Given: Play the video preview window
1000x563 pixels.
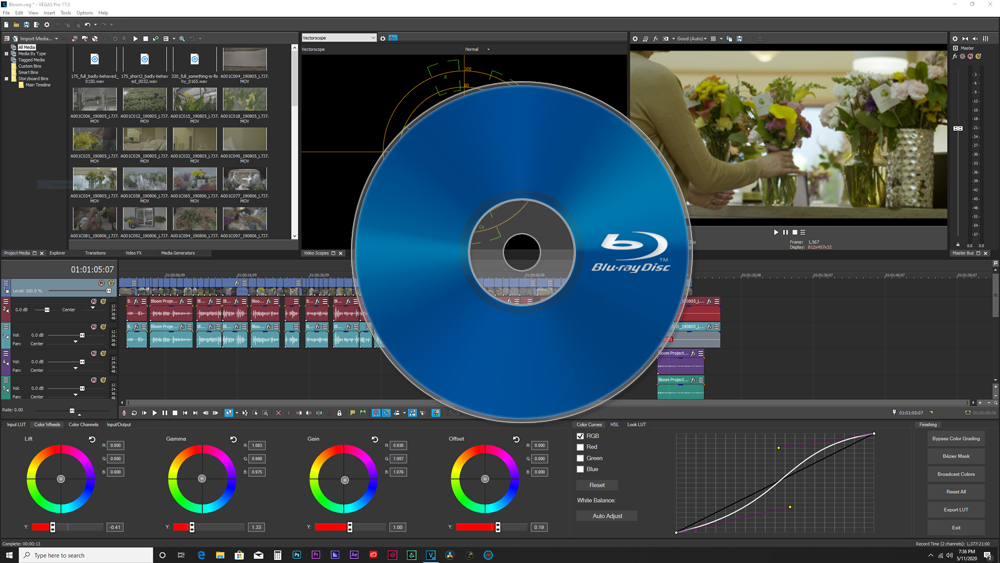Looking at the screenshot, I should tap(776, 232).
